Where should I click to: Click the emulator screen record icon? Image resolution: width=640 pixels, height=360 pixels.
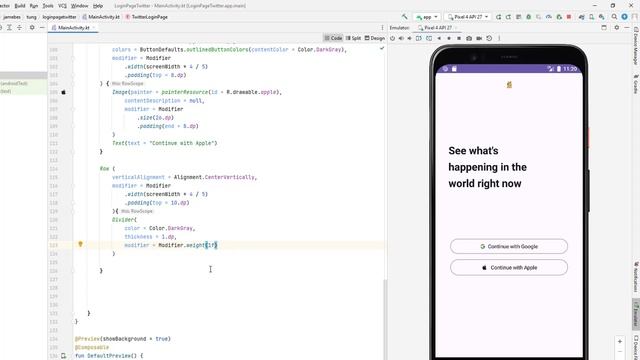(x=479, y=38)
